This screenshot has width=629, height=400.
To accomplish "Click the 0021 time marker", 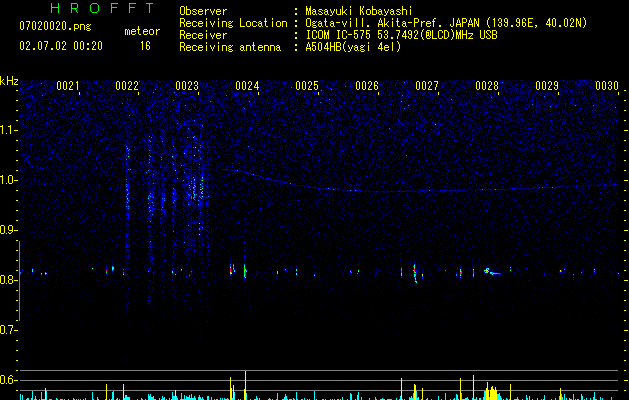I will (67, 86).
